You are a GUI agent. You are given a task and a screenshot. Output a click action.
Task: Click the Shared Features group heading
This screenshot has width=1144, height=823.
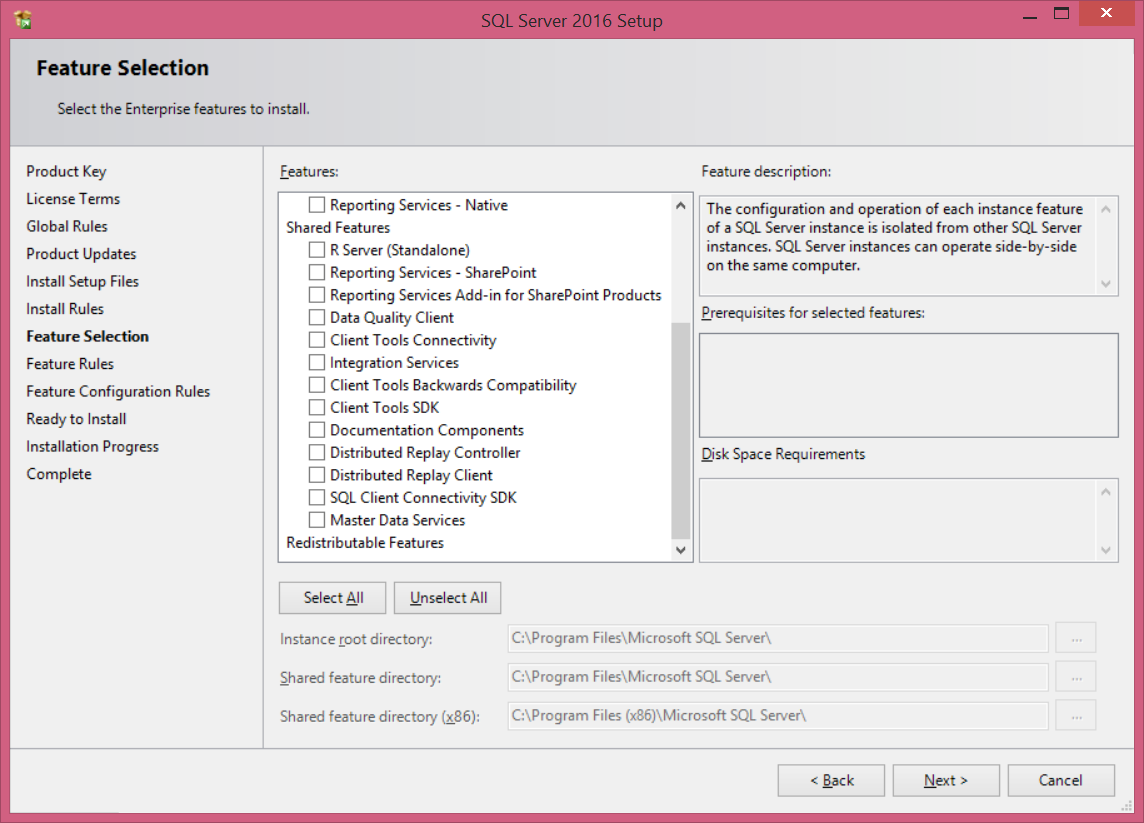(x=338, y=228)
